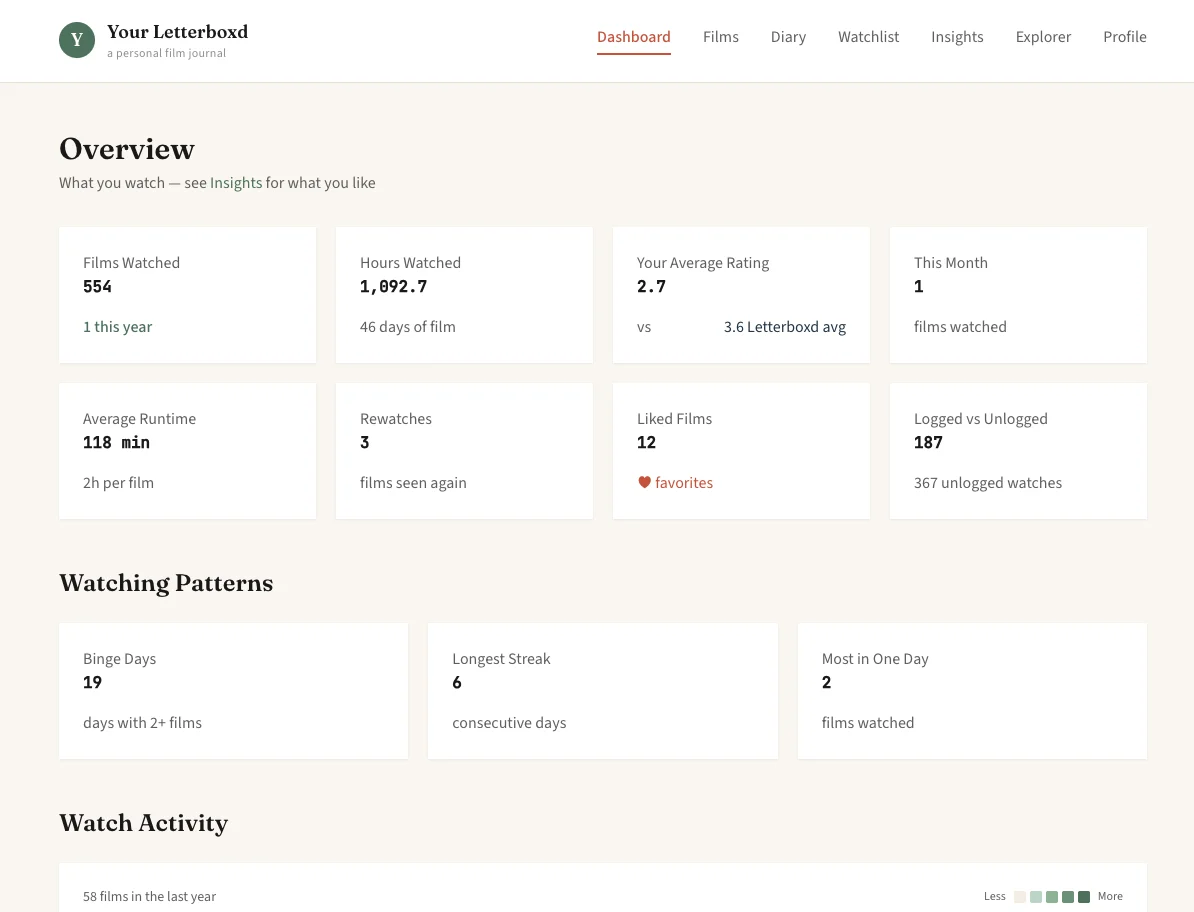Click the Binge Days card

pyautogui.click(x=233, y=691)
